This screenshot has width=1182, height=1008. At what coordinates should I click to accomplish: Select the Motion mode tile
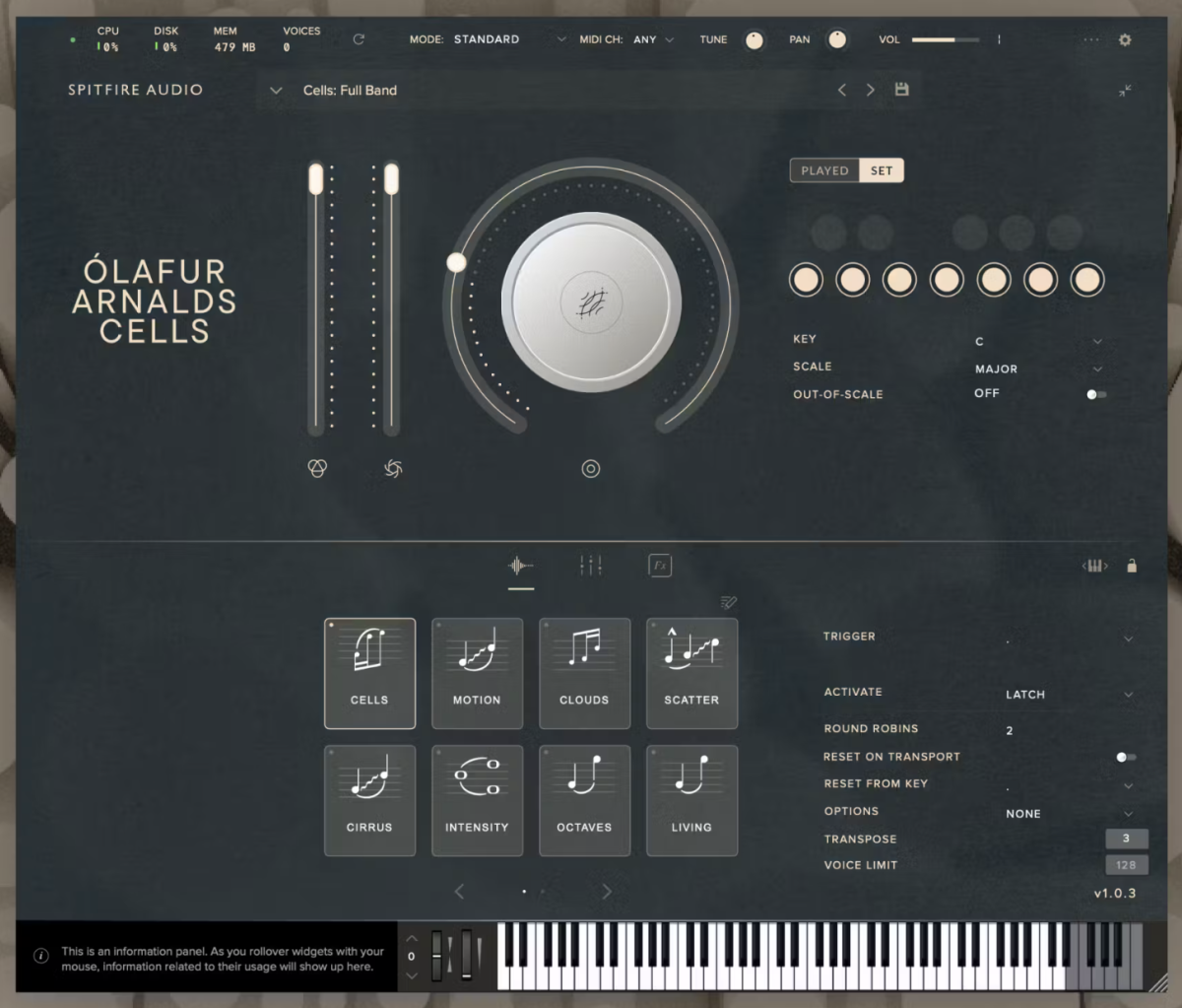[x=477, y=673]
